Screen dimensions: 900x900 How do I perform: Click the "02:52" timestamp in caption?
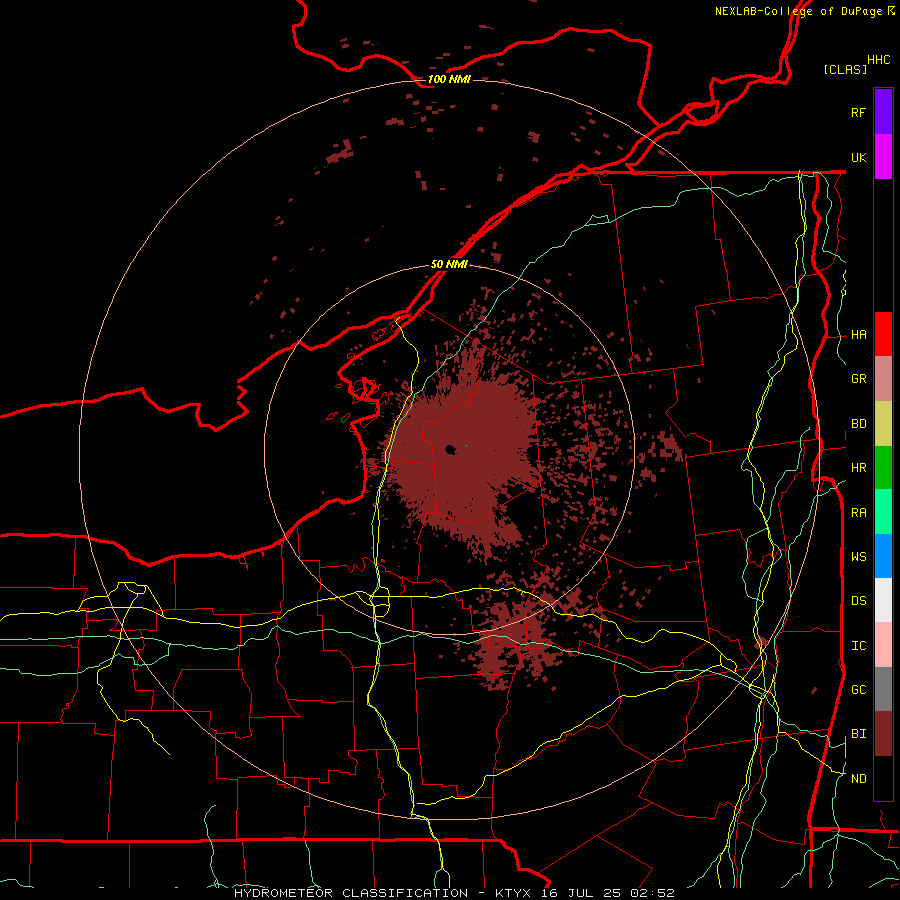tap(651, 893)
